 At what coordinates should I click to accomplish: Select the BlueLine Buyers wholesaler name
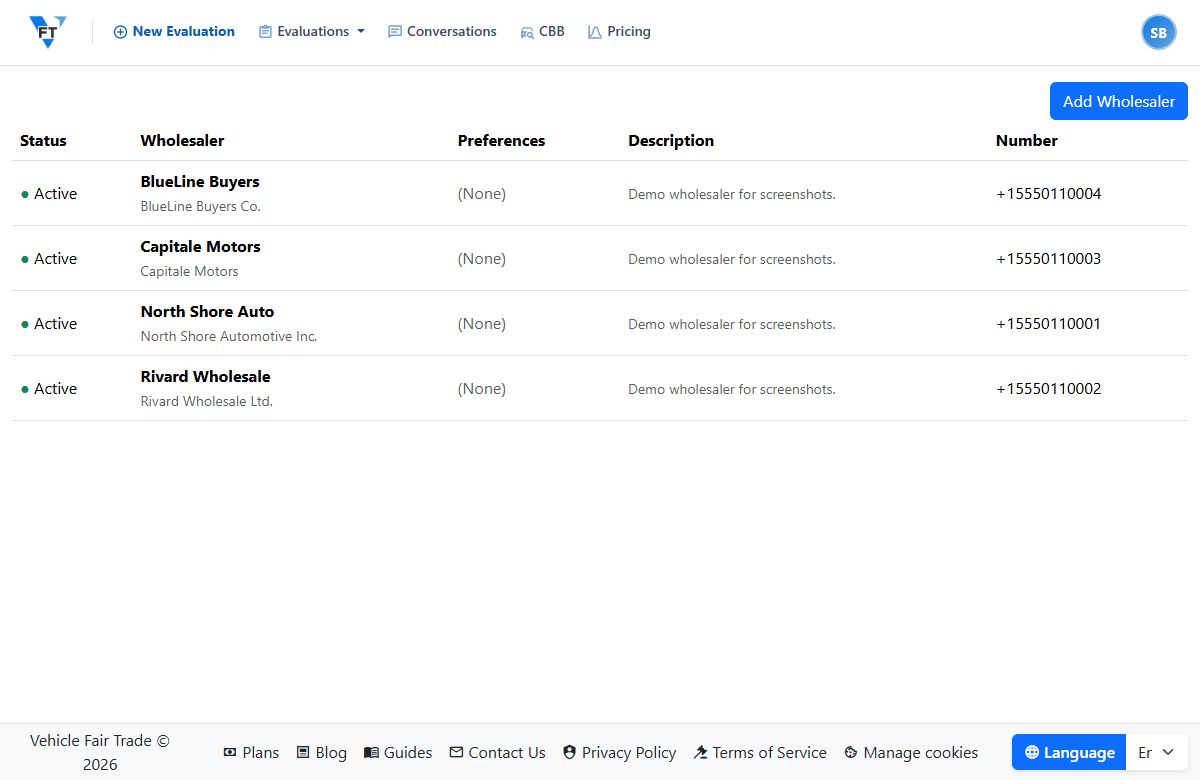click(x=200, y=182)
